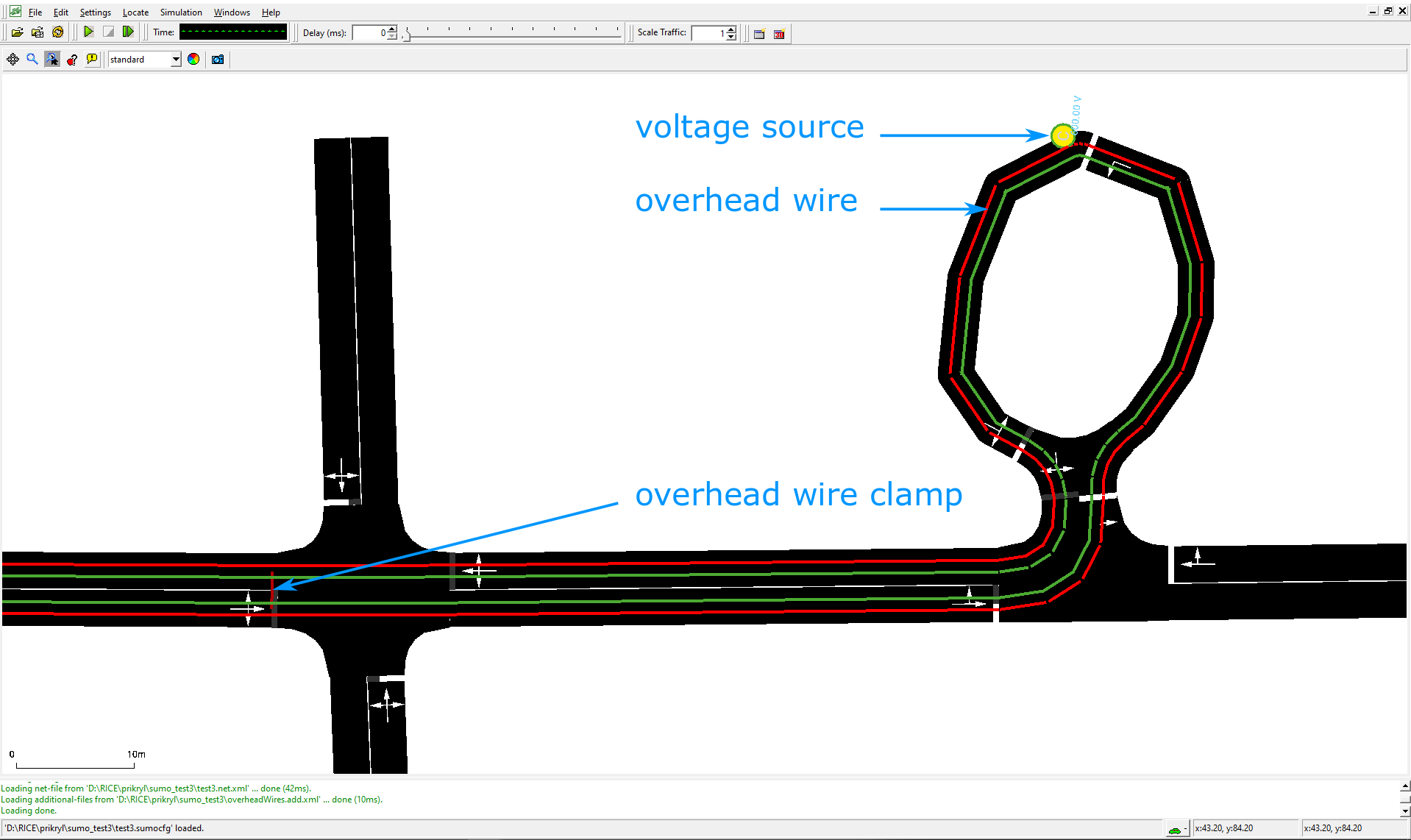Toggle the tooltip icon with yellow bubble
1411x840 pixels.
(92, 60)
